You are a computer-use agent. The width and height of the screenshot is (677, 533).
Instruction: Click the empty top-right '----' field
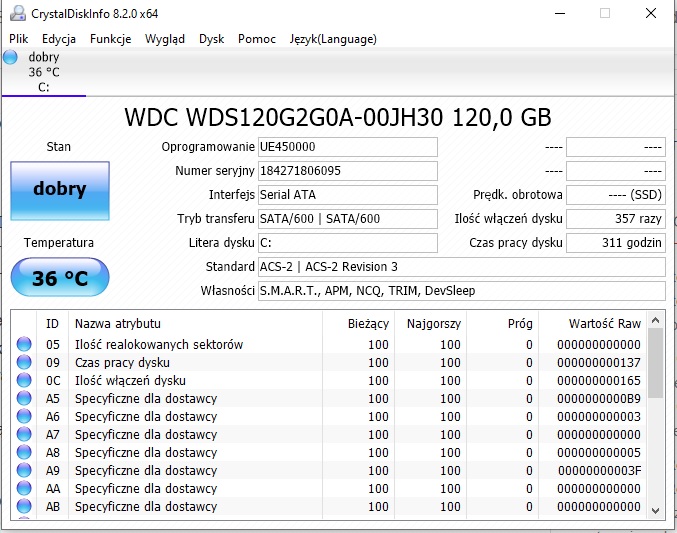(616, 147)
